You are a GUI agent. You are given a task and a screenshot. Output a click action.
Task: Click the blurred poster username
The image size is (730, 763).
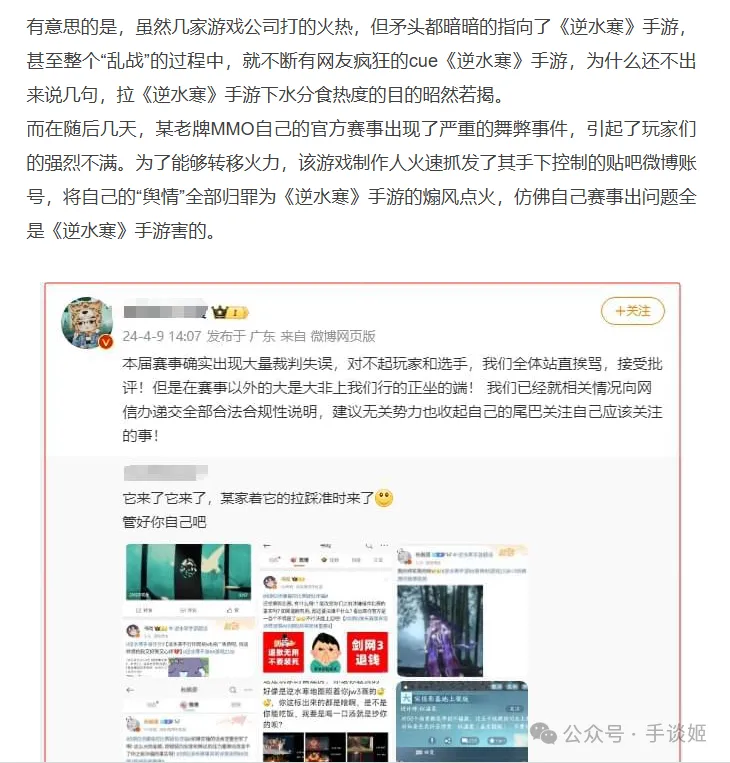click(165, 312)
